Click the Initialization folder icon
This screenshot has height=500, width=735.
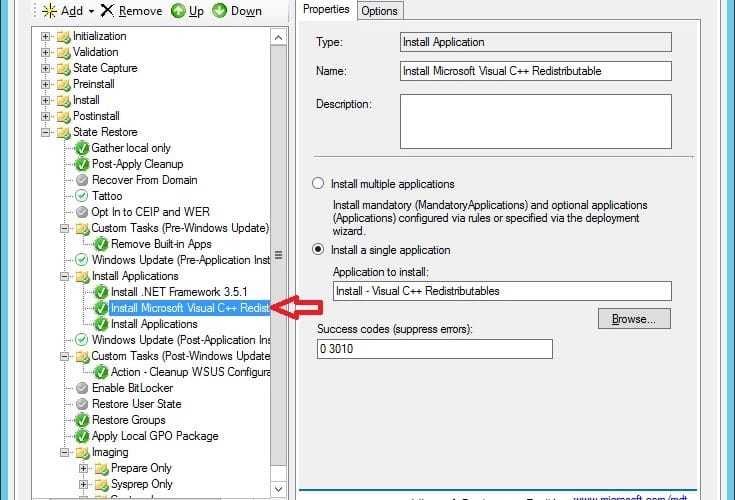[x=63, y=37]
